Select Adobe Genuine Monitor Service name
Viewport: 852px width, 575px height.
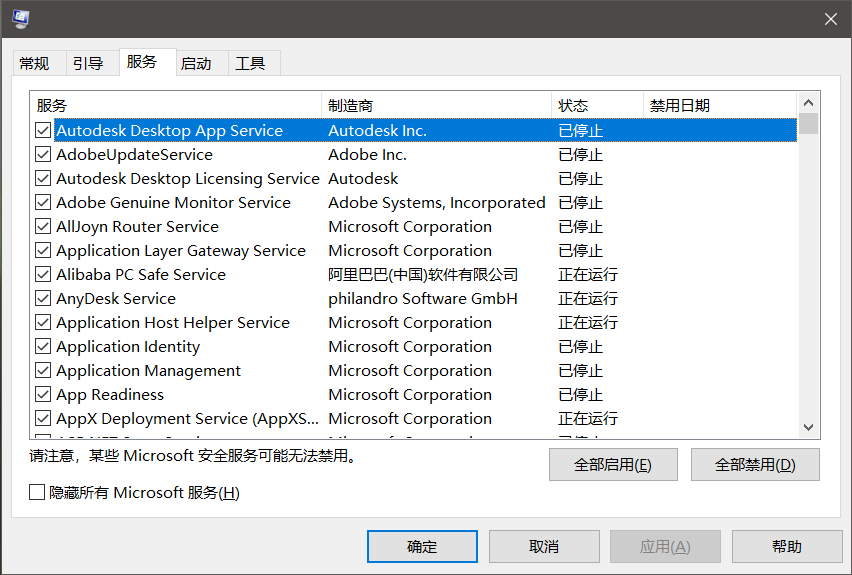coord(173,202)
